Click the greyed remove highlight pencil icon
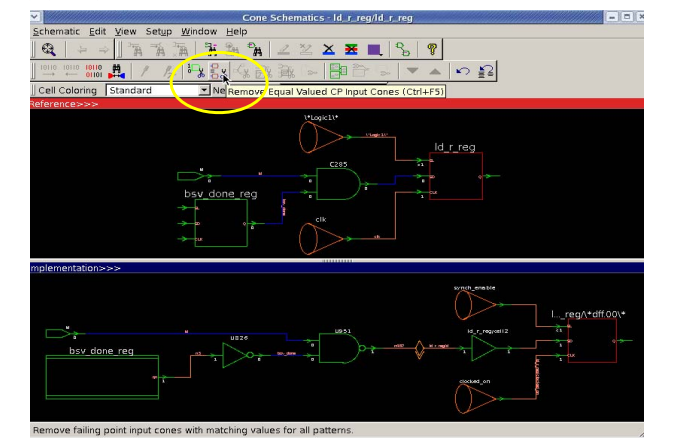 pos(306,50)
